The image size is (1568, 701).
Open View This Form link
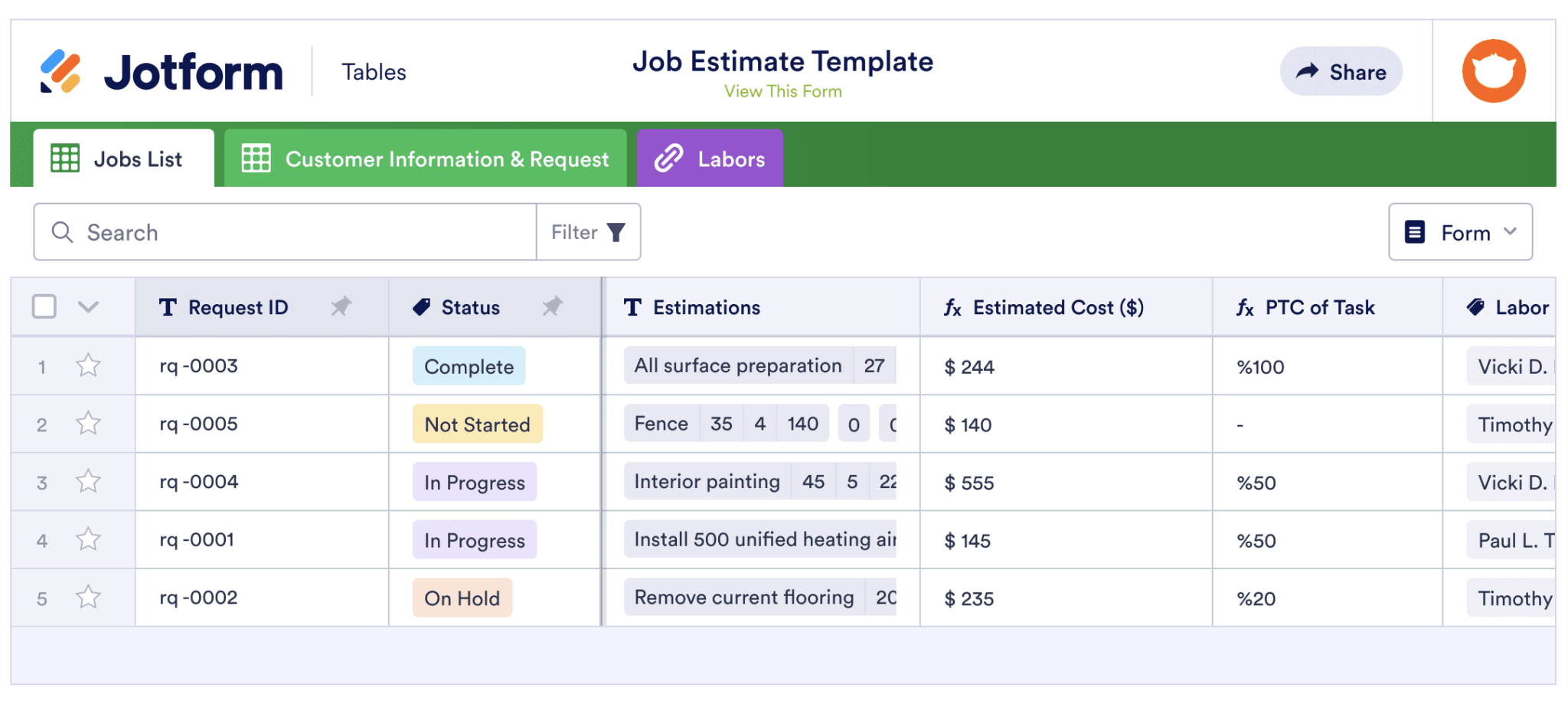point(782,91)
